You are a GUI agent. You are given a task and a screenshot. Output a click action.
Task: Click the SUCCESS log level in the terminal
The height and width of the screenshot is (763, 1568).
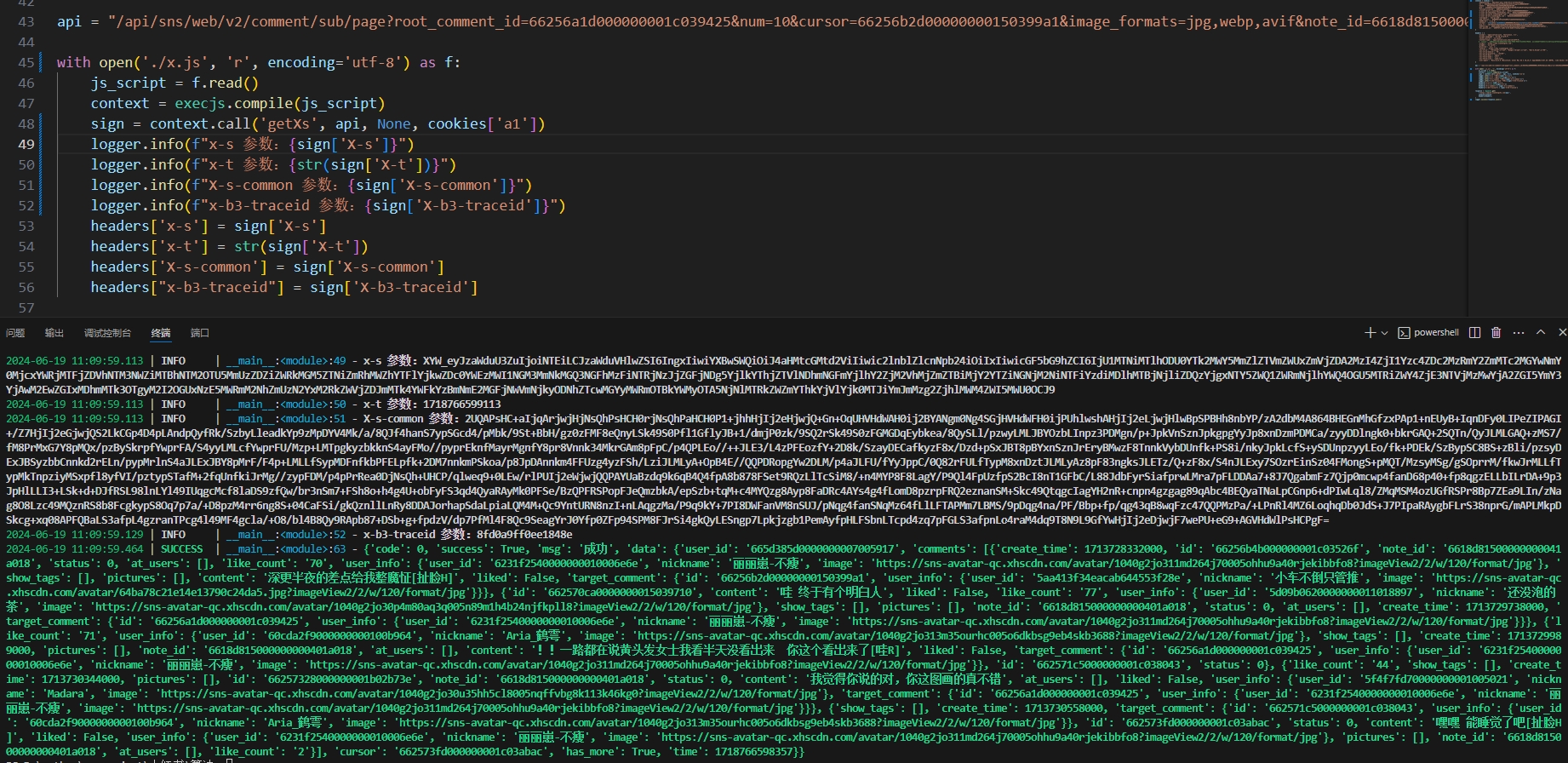pyautogui.click(x=182, y=549)
